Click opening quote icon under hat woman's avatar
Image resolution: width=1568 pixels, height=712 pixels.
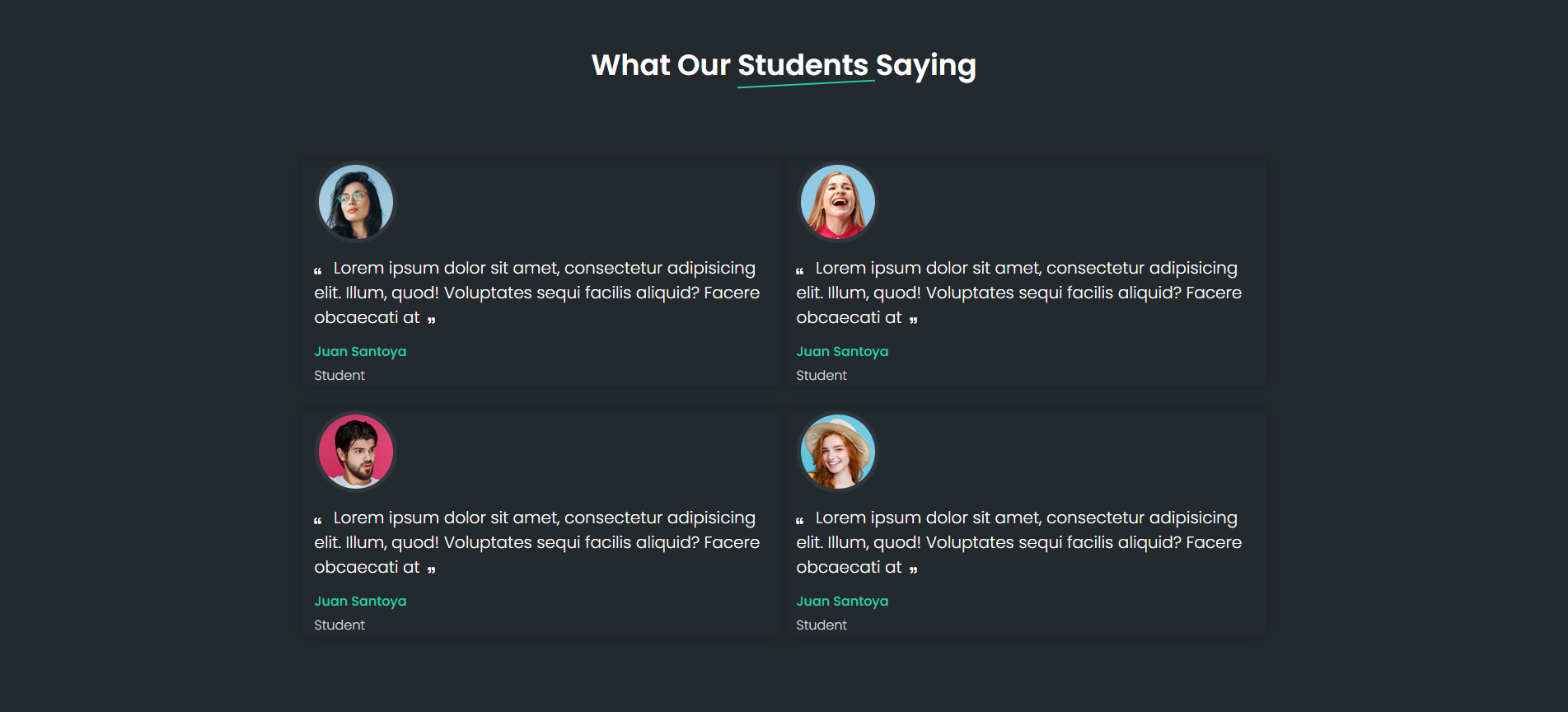(800, 521)
